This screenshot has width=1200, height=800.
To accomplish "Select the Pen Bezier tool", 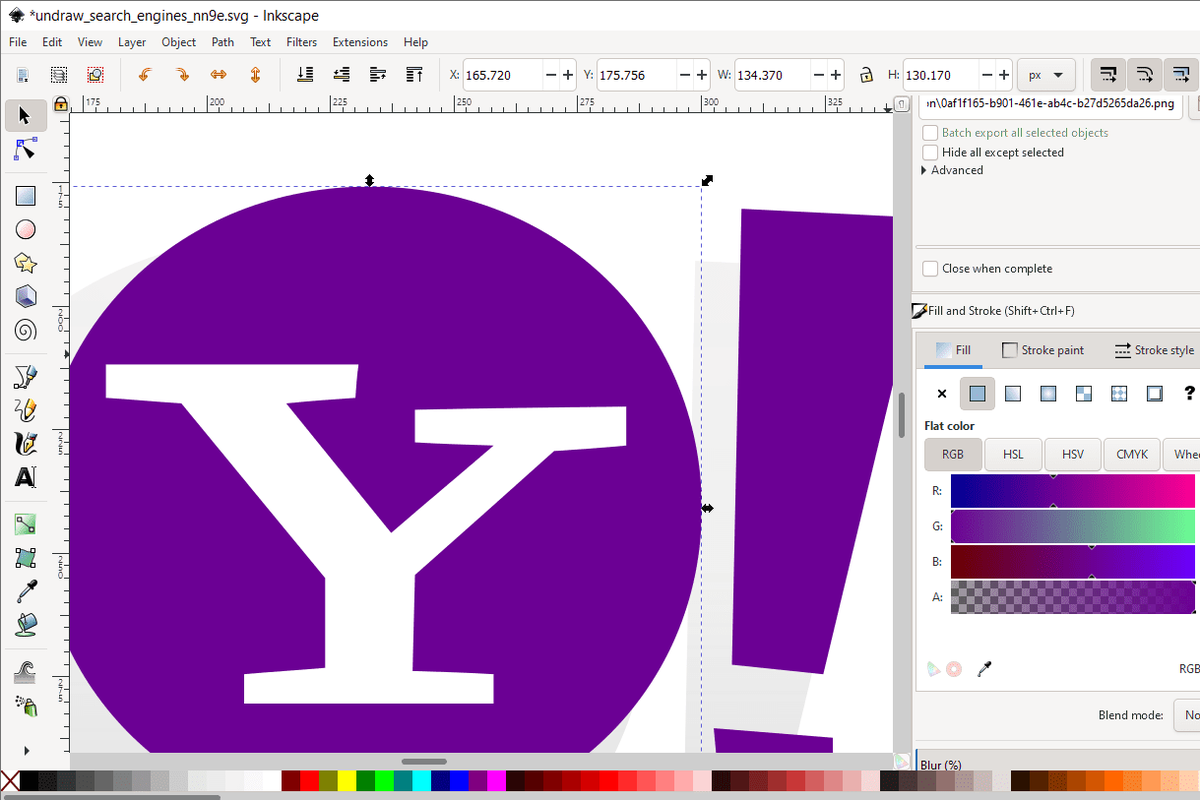I will 26,376.
